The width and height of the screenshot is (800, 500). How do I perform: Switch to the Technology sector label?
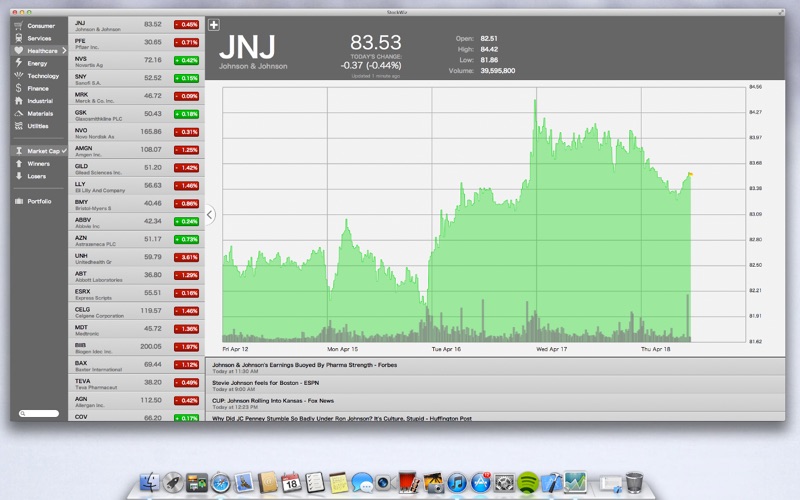43,76
